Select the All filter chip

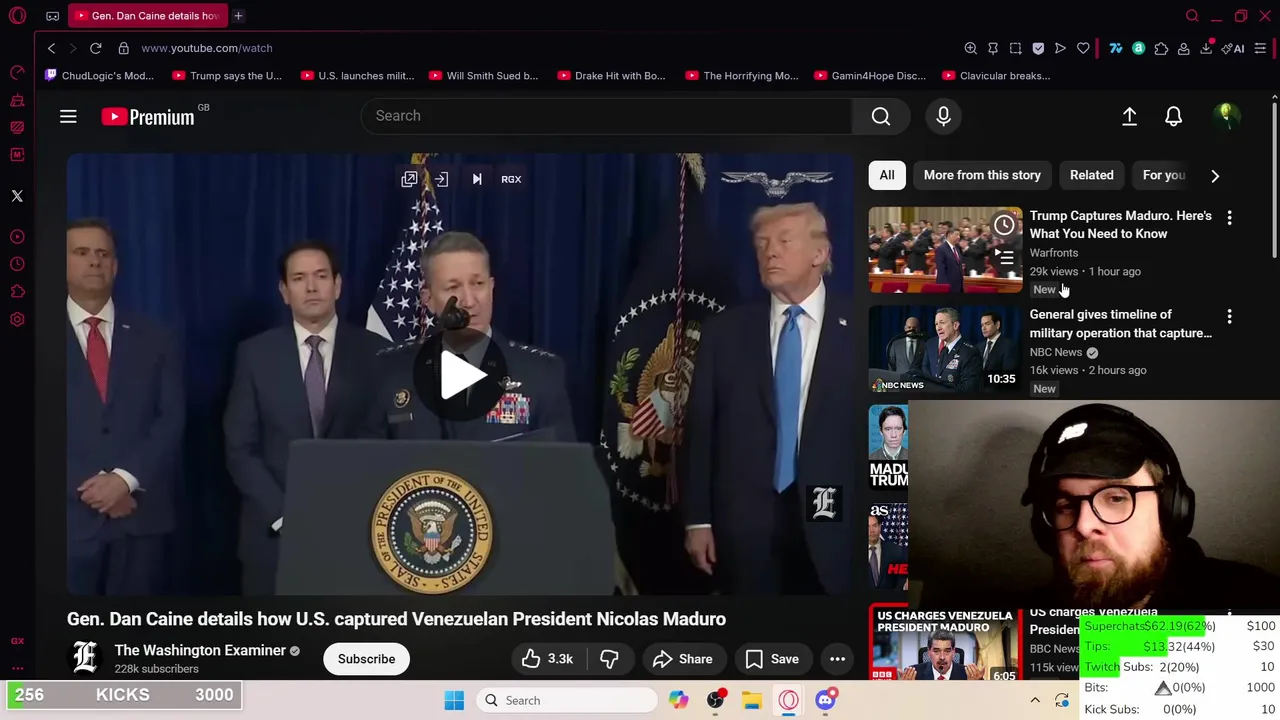coord(887,175)
